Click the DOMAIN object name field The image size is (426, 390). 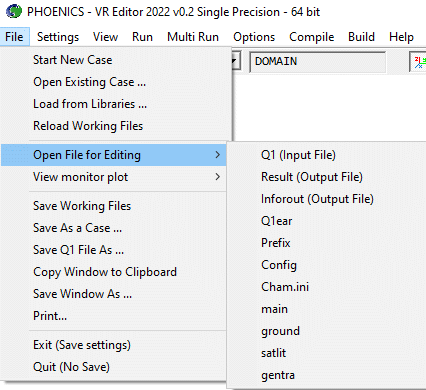point(318,62)
